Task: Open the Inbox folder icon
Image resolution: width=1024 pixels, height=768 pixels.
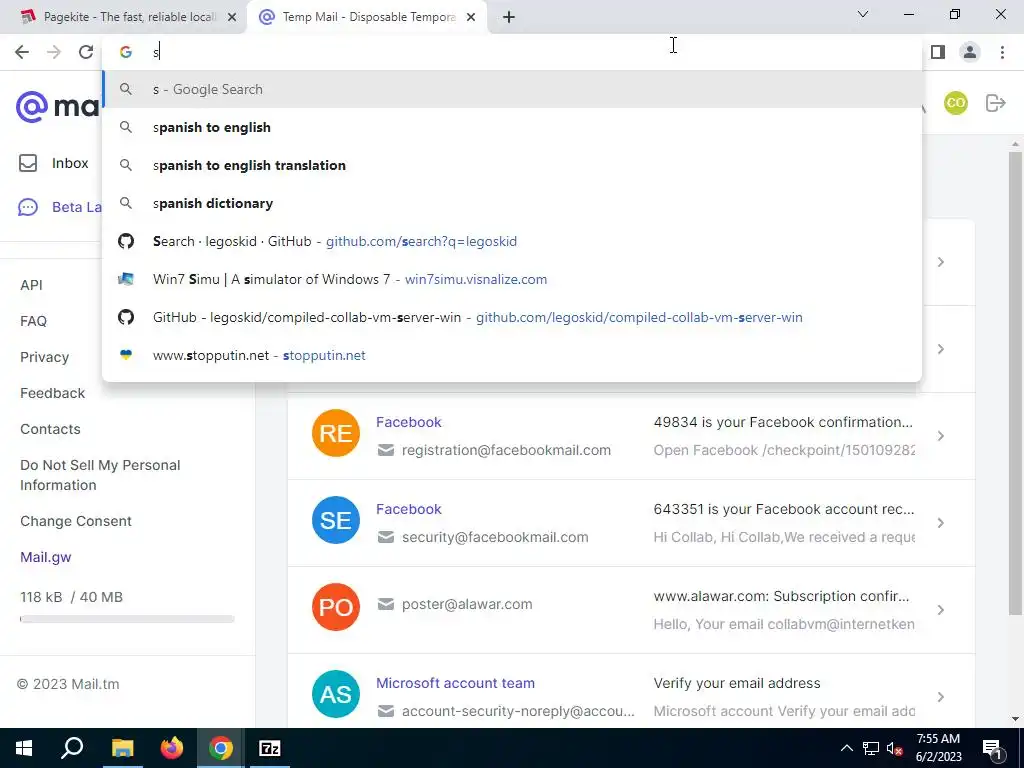Action: [27, 163]
